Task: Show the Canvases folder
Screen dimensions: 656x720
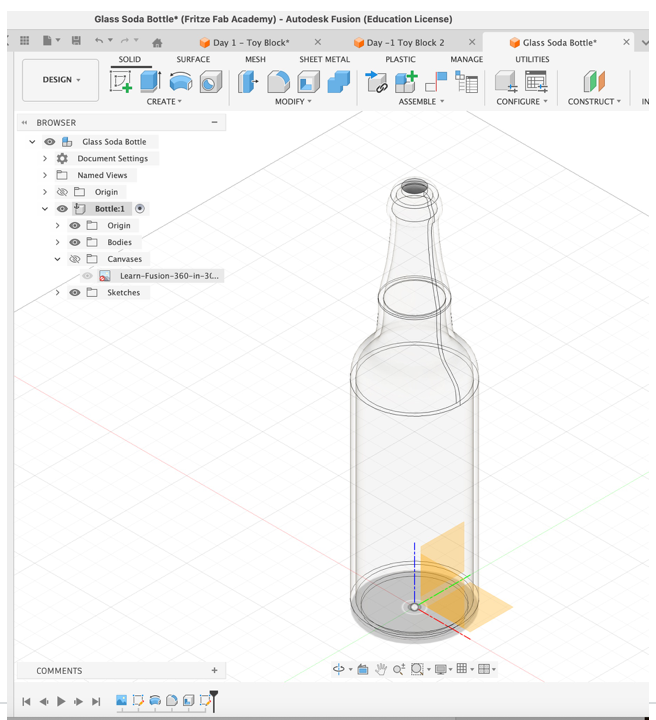Action: coord(74,259)
